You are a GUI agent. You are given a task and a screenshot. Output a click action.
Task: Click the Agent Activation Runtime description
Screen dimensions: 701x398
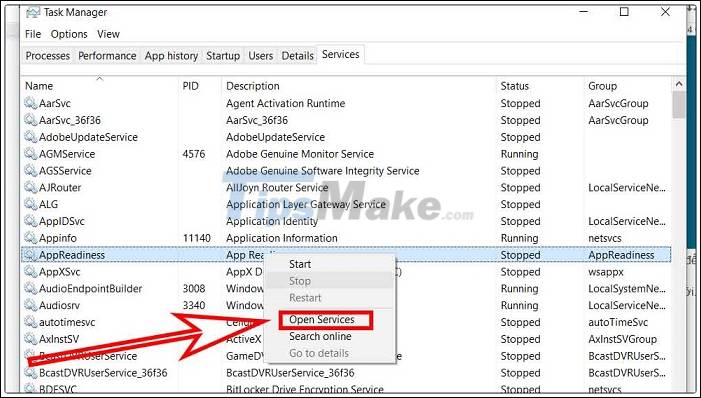(x=286, y=103)
